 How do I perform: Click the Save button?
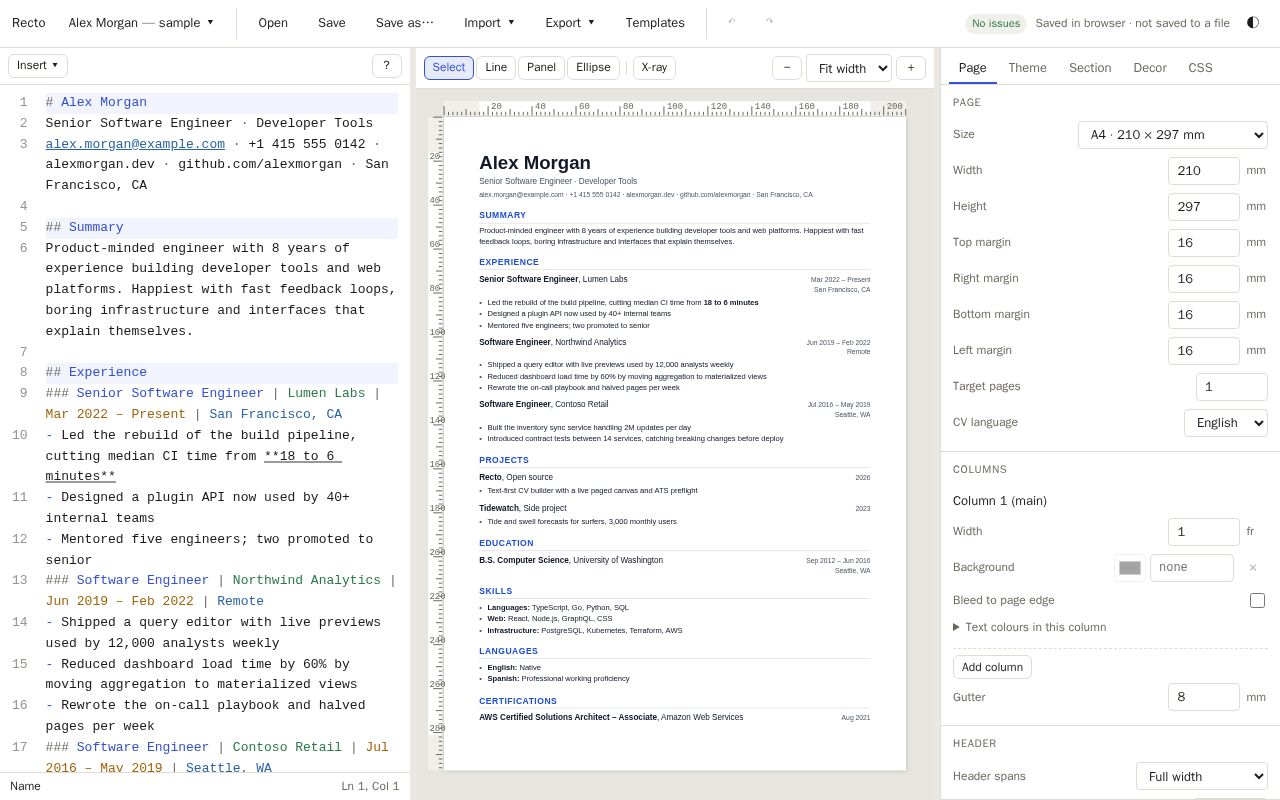[332, 22]
